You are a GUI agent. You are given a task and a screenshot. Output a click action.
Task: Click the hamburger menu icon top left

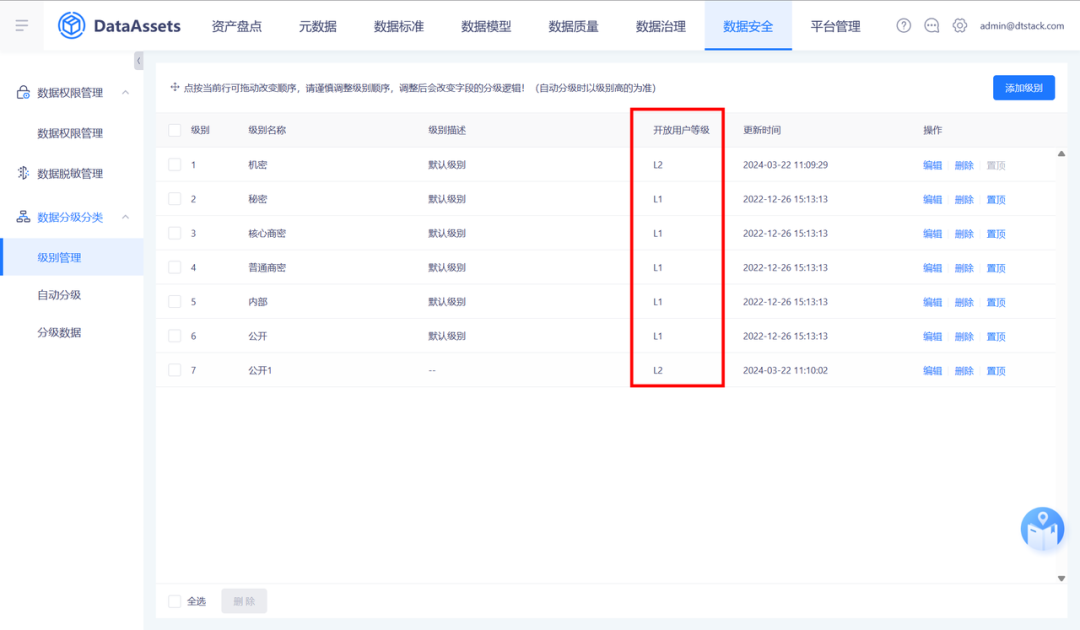click(21, 25)
